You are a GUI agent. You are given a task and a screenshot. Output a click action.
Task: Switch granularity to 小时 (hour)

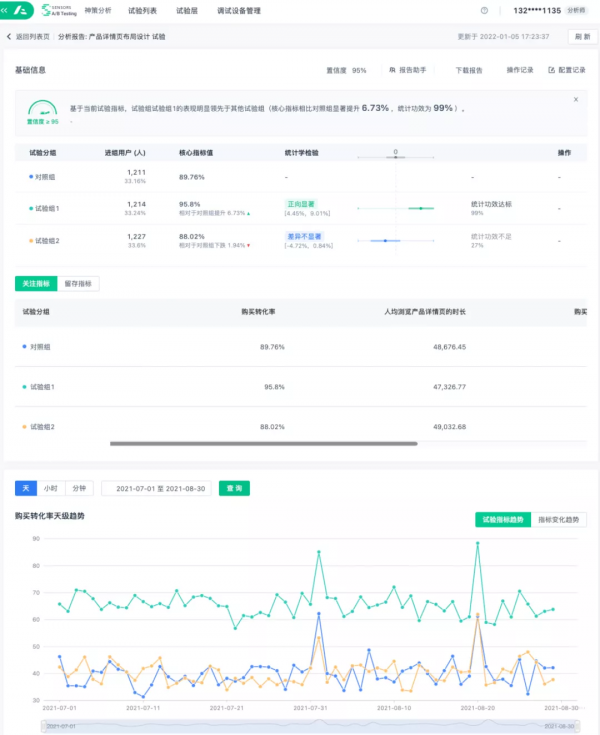pos(51,488)
